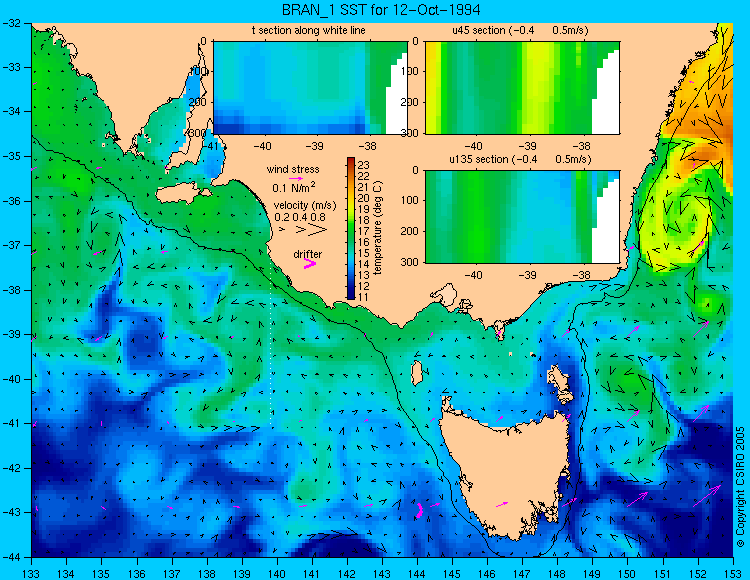
Task: Click the 'velocity (m/s)' legend label
Action: 305,206
